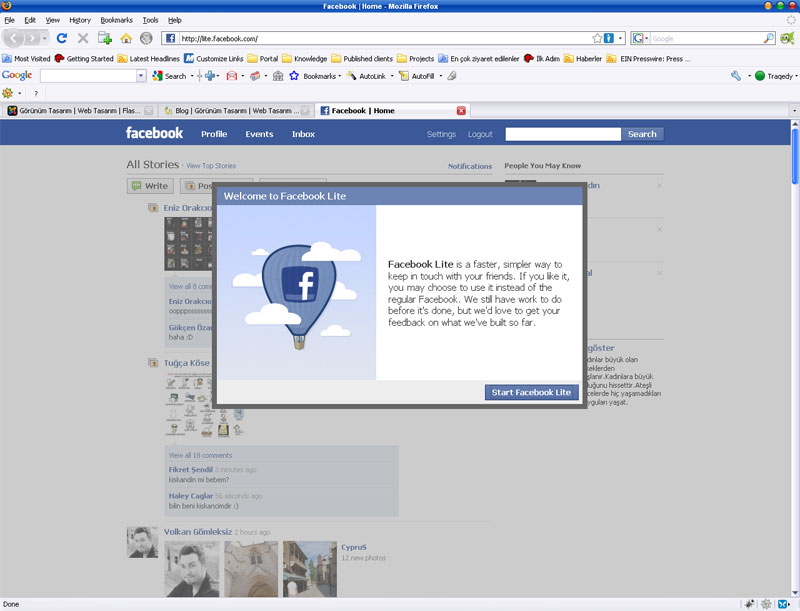Open the File menu
The image size is (800, 611).
coord(9,20)
